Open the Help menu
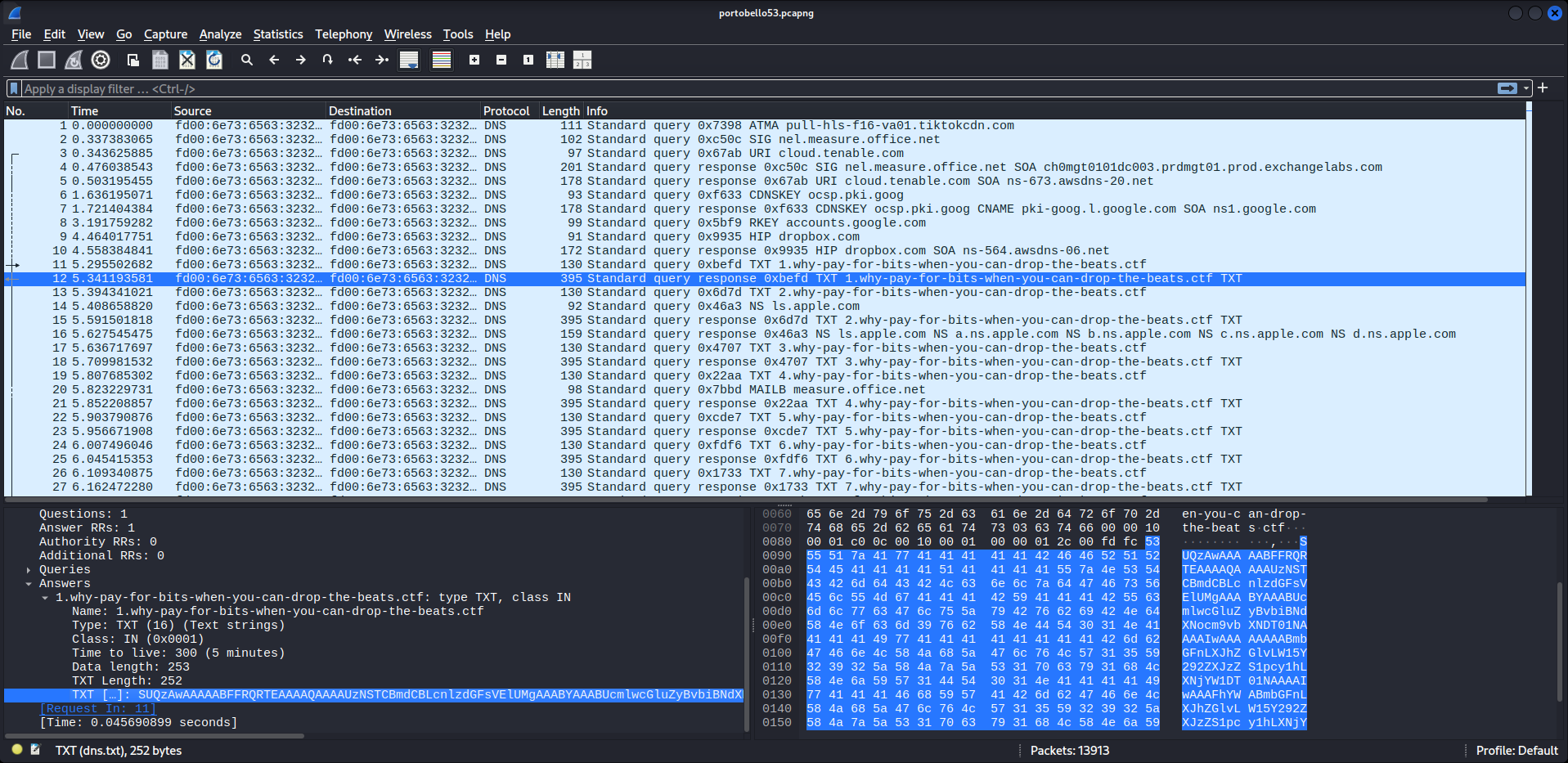This screenshot has height=763, width=1568. 497,34
